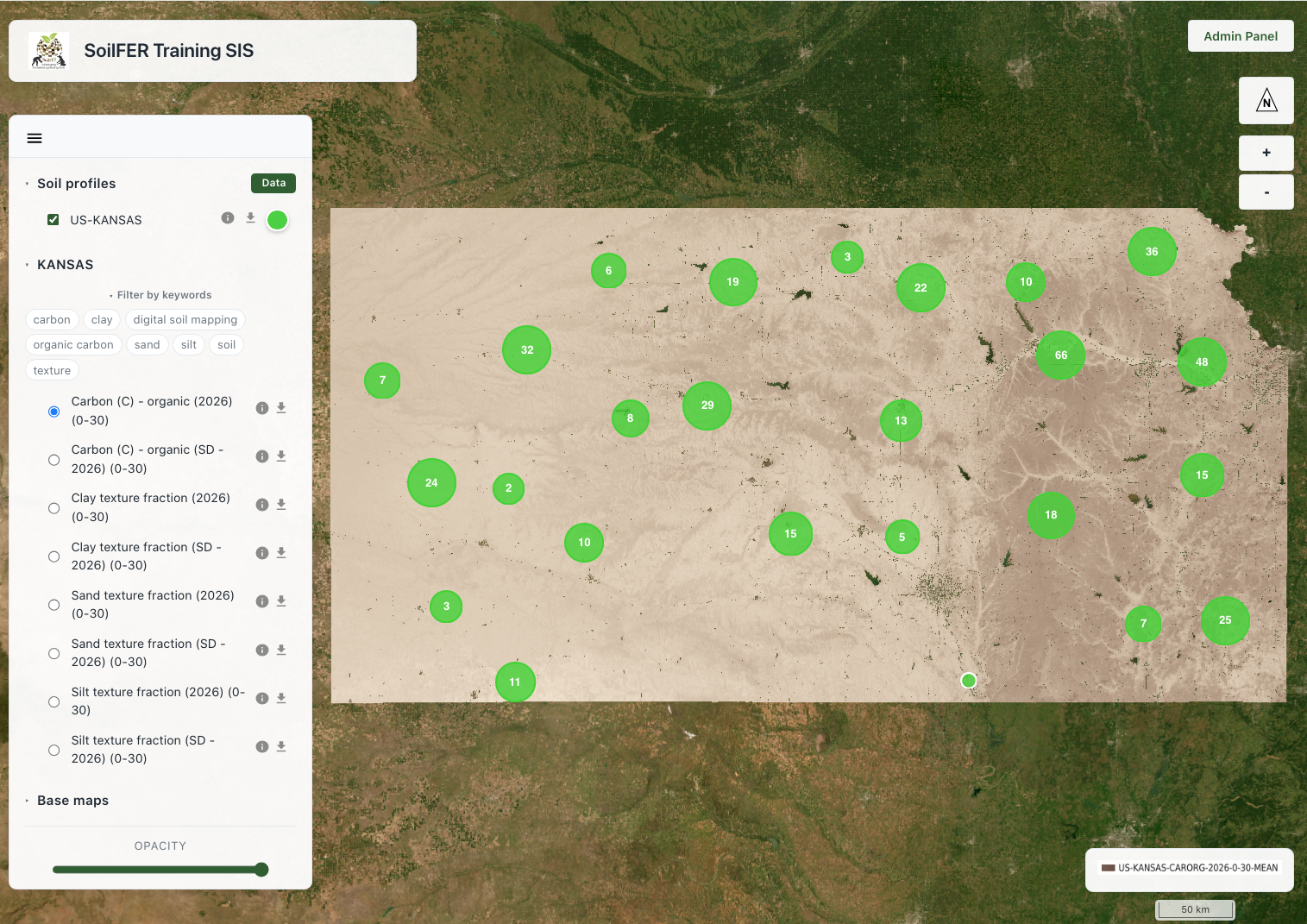Viewport: 1307px width, 924px height.
Task: Adjust the layer opacity slider handle
Action: coord(261,870)
